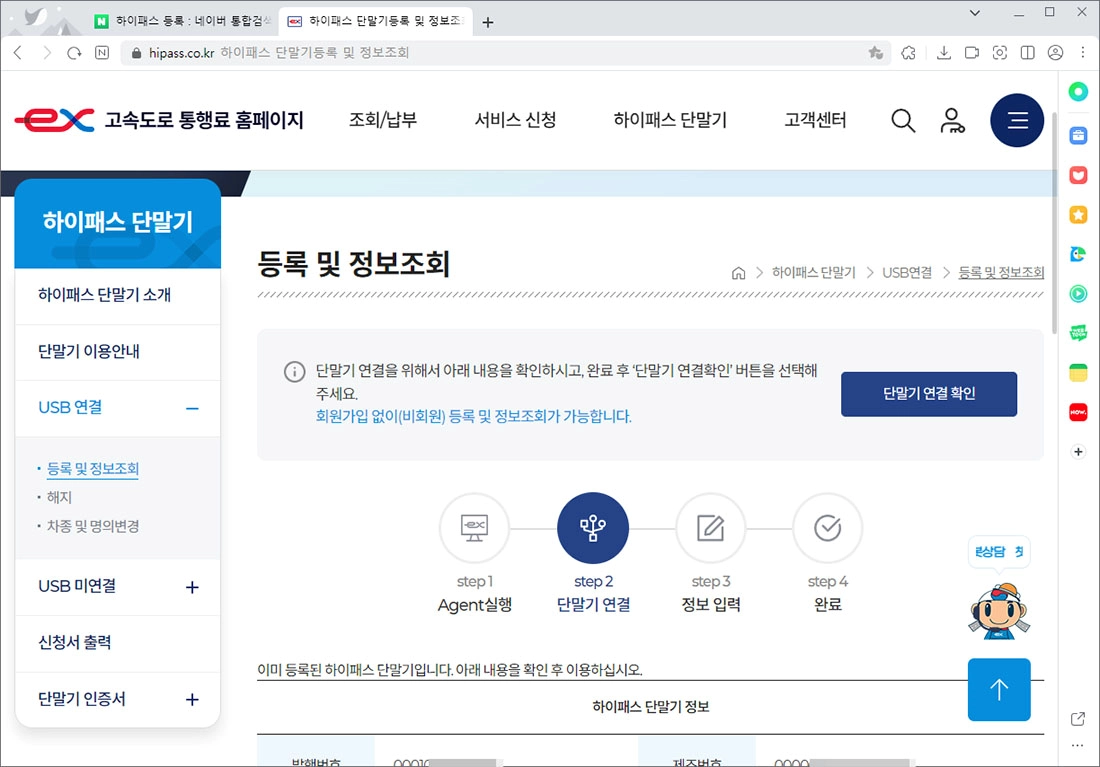Image resolution: width=1100 pixels, height=767 pixels.
Task: Expand the USB 미연결 menu section
Action: (x=191, y=589)
